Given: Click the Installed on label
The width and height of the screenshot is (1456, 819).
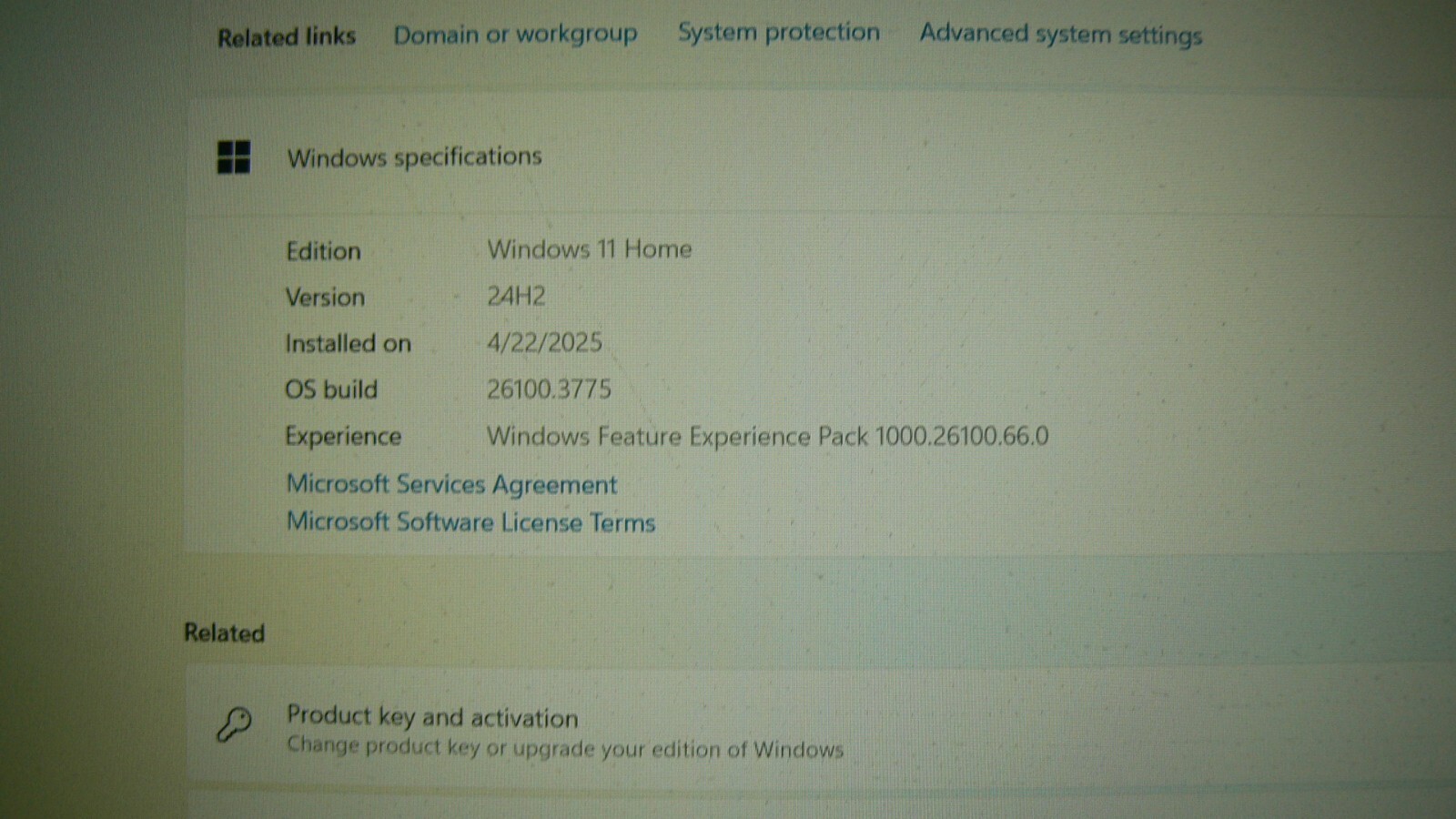Looking at the screenshot, I should point(348,344).
